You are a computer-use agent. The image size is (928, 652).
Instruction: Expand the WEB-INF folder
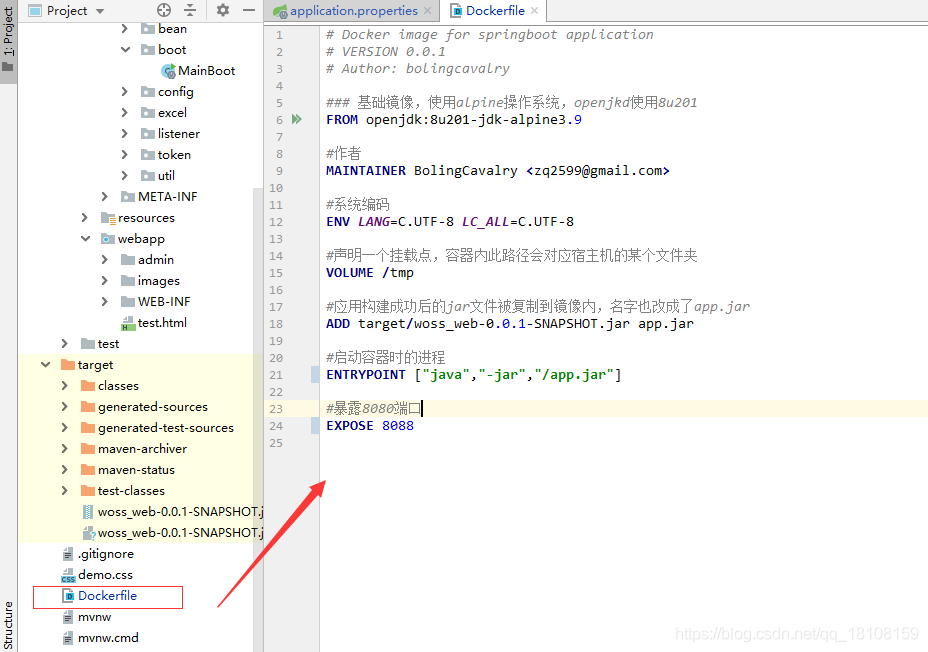point(105,302)
